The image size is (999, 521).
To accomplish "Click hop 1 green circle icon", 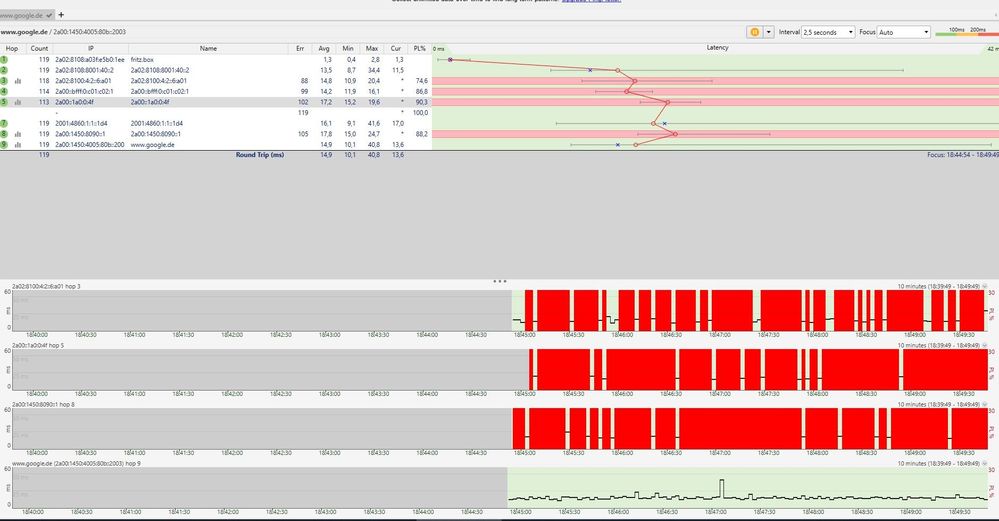I will tap(4, 59).
